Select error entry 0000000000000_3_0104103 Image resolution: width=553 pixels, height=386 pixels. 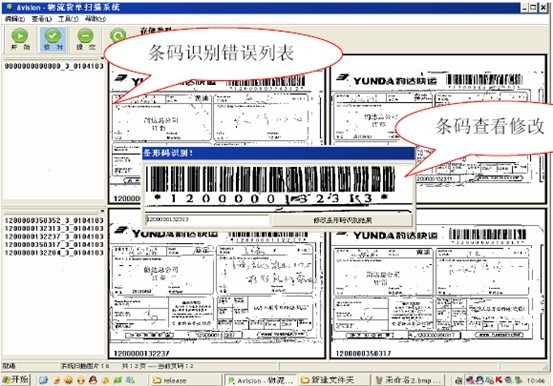point(54,66)
